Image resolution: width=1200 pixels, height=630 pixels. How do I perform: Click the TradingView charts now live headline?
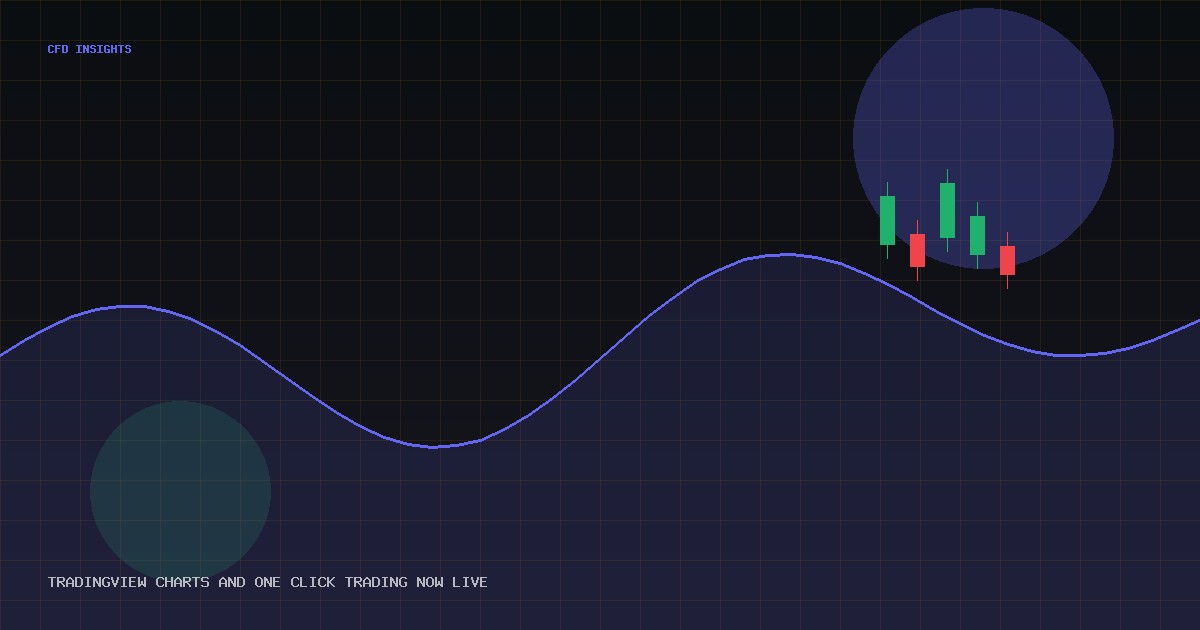(268, 582)
